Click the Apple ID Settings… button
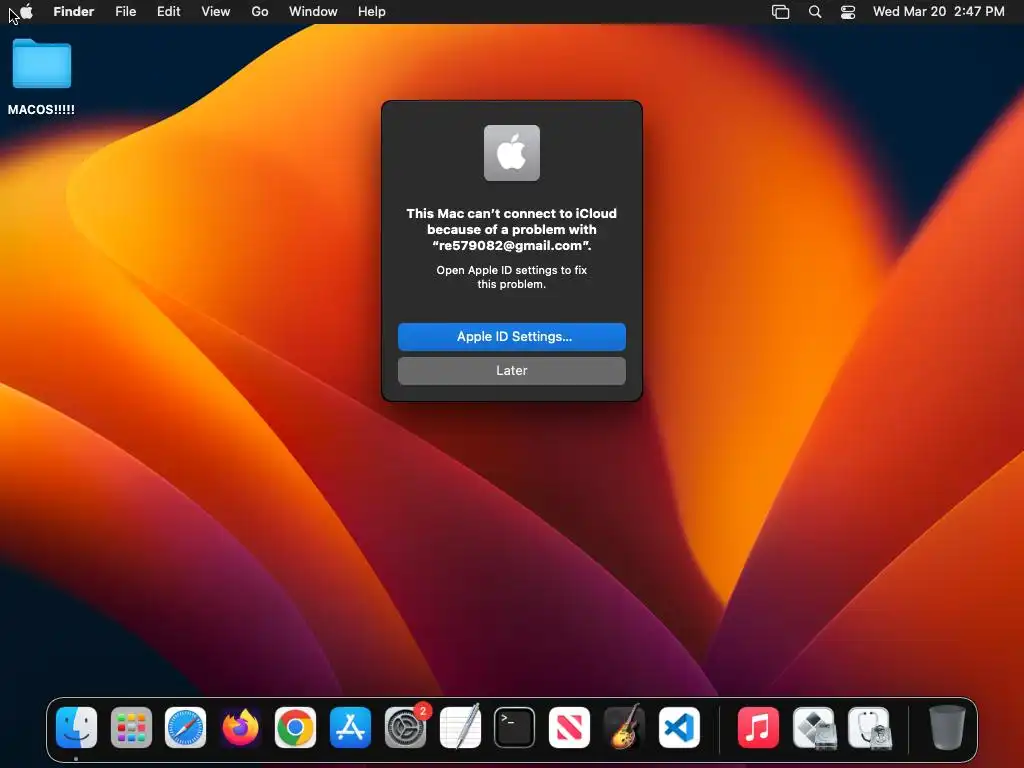The width and height of the screenshot is (1024, 768). click(512, 337)
